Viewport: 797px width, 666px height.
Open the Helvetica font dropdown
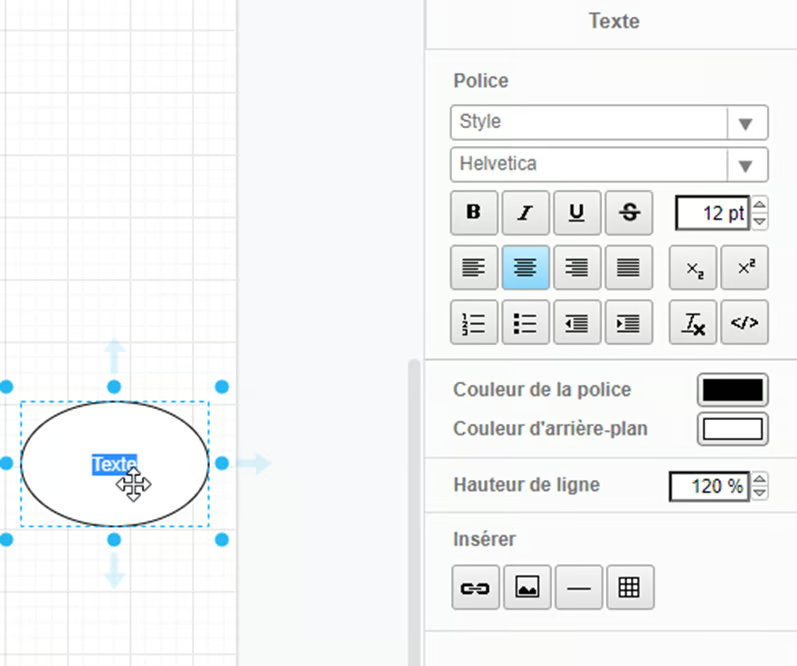(609, 164)
